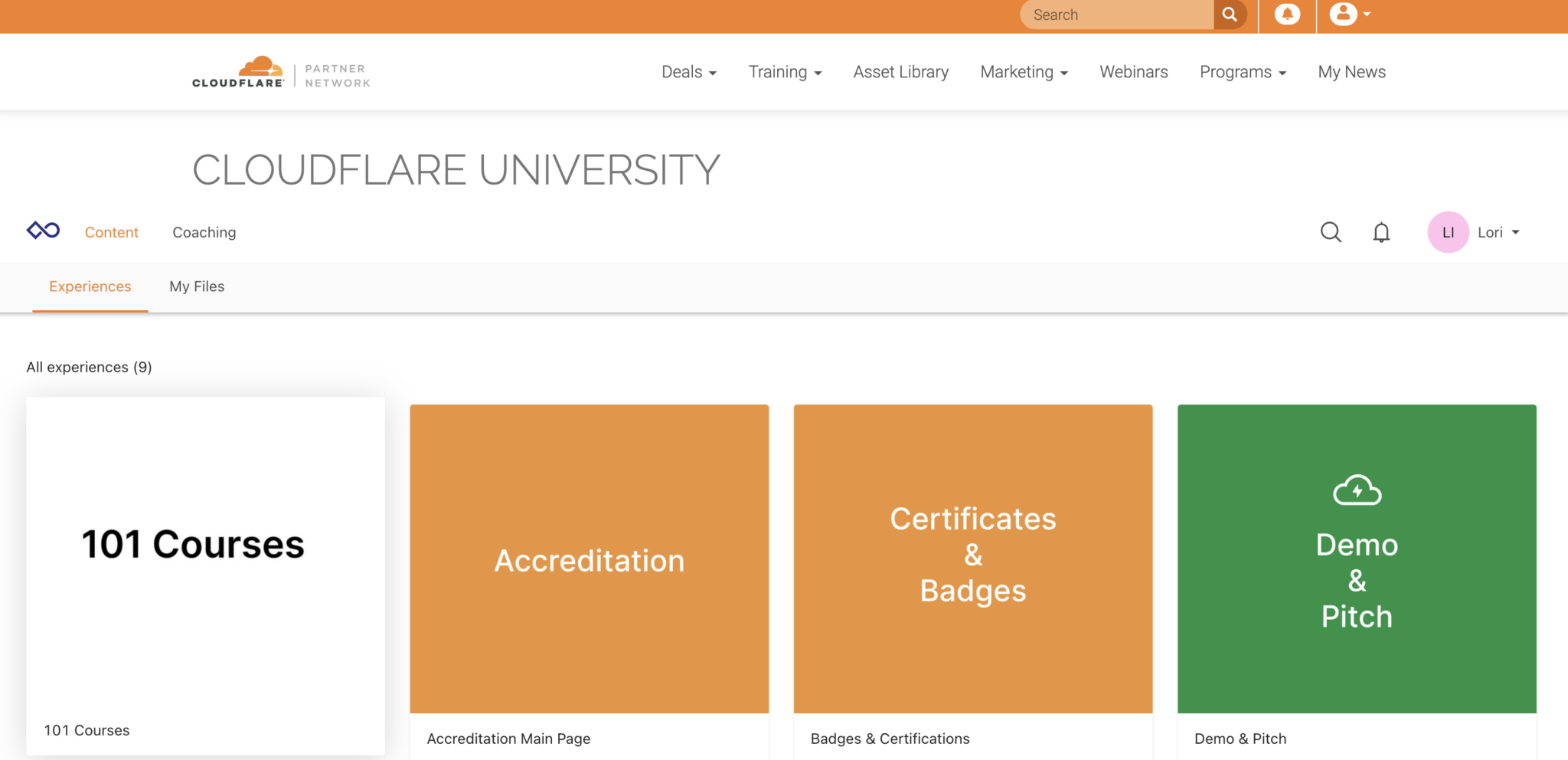Switch to the My Files tab
The width and height of the screenshot is (1568, 760).
[x=197, y=287]
